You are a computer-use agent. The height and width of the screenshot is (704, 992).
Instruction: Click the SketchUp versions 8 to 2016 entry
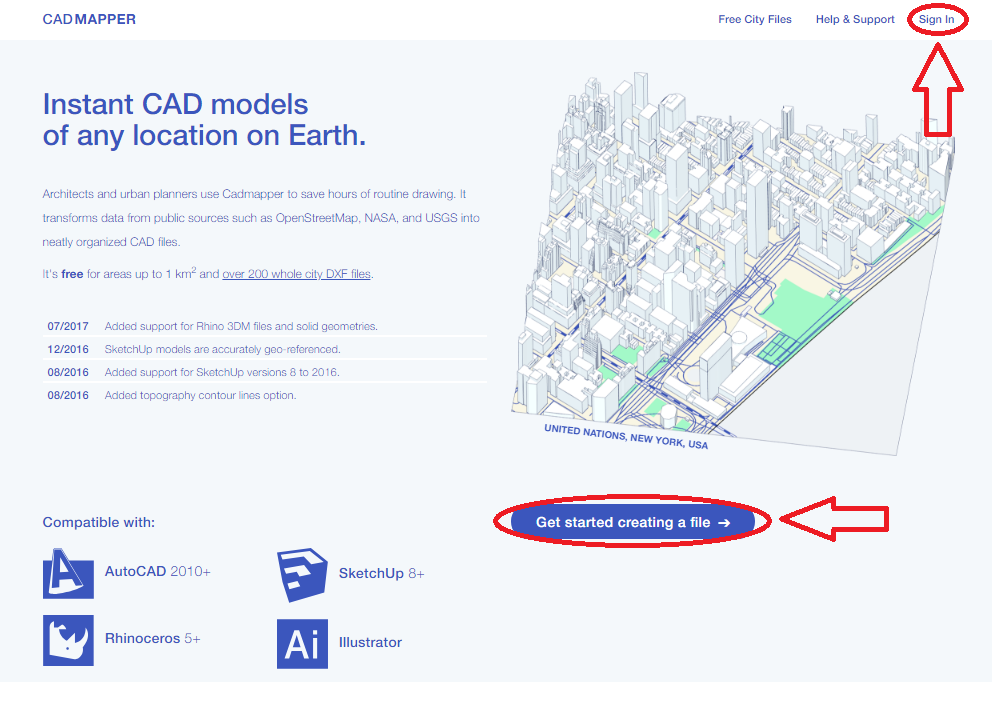tap(266, 372)
